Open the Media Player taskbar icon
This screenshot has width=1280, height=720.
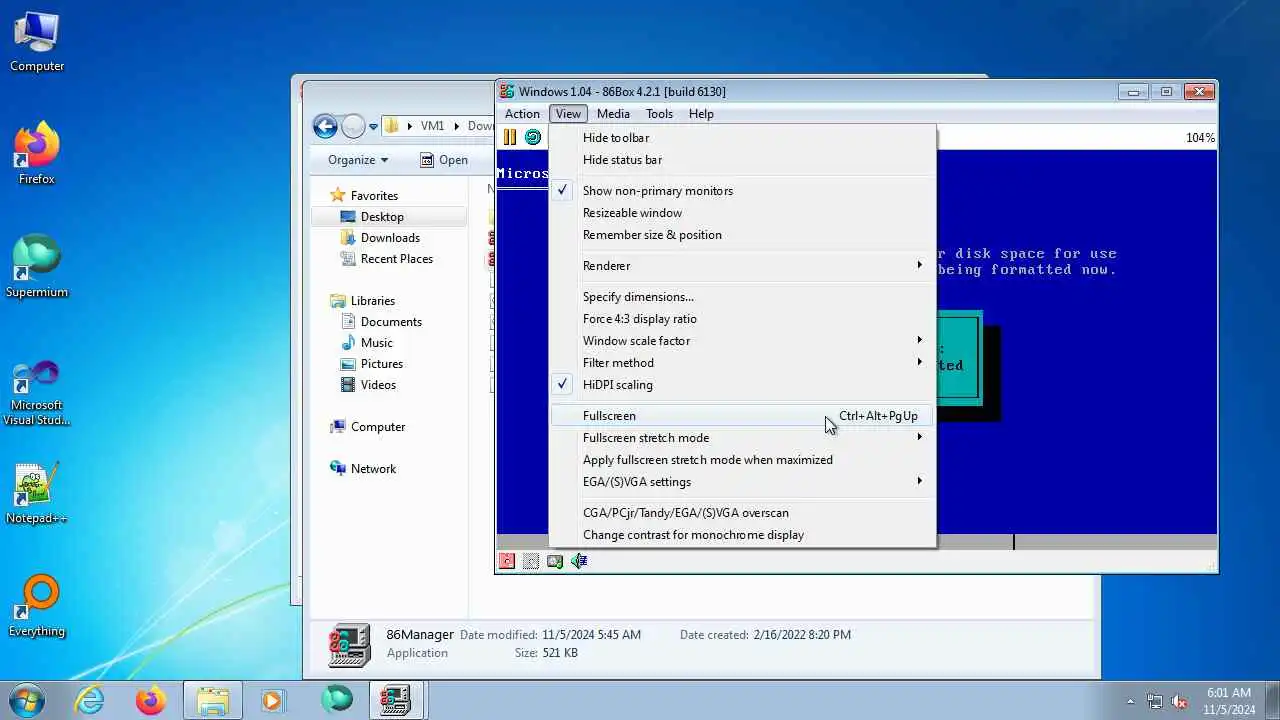(273, 700)
